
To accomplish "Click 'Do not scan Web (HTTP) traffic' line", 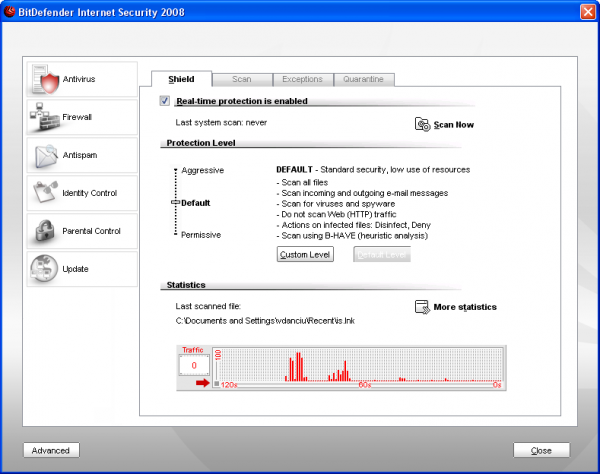I will (336, 214).
